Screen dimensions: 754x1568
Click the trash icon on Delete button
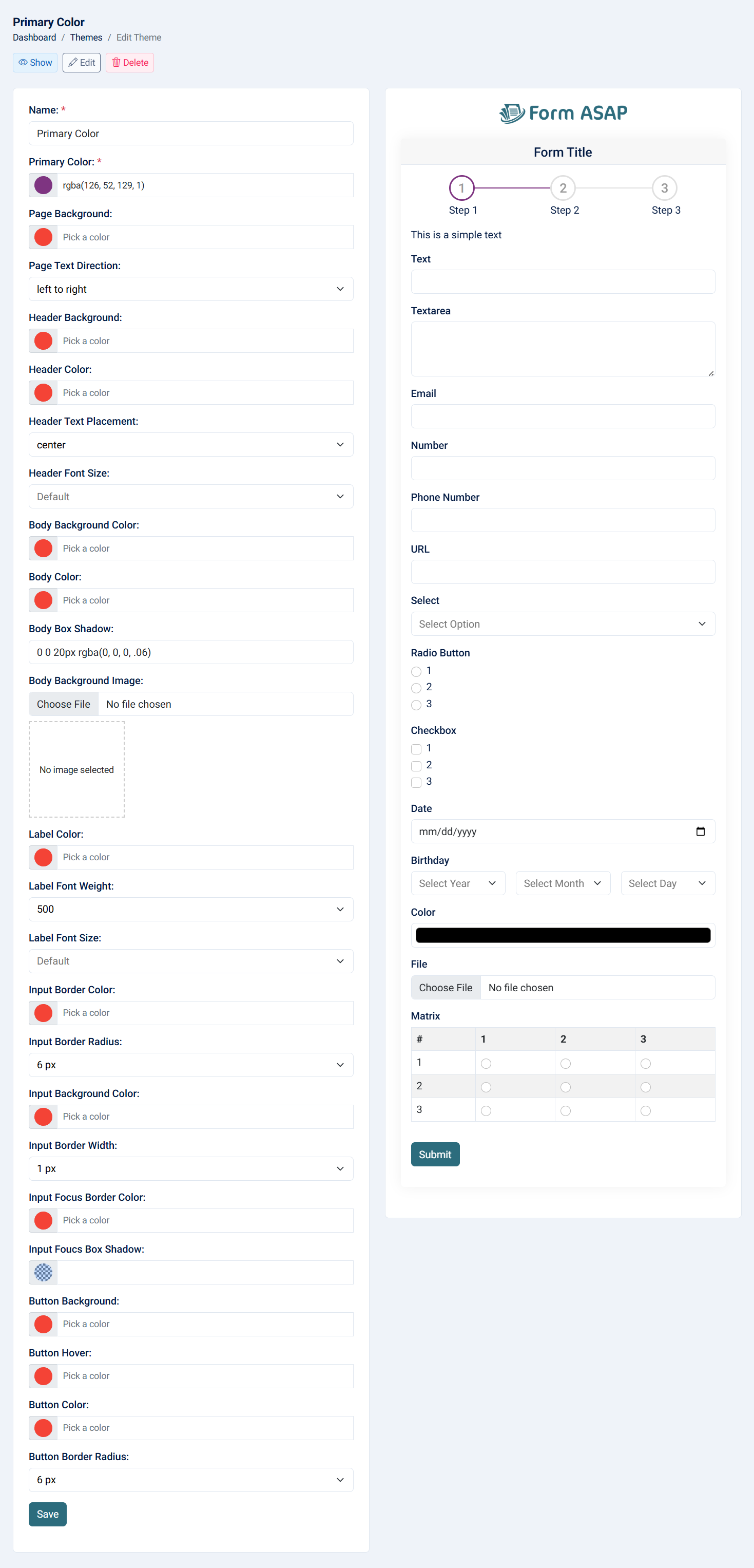116,63
